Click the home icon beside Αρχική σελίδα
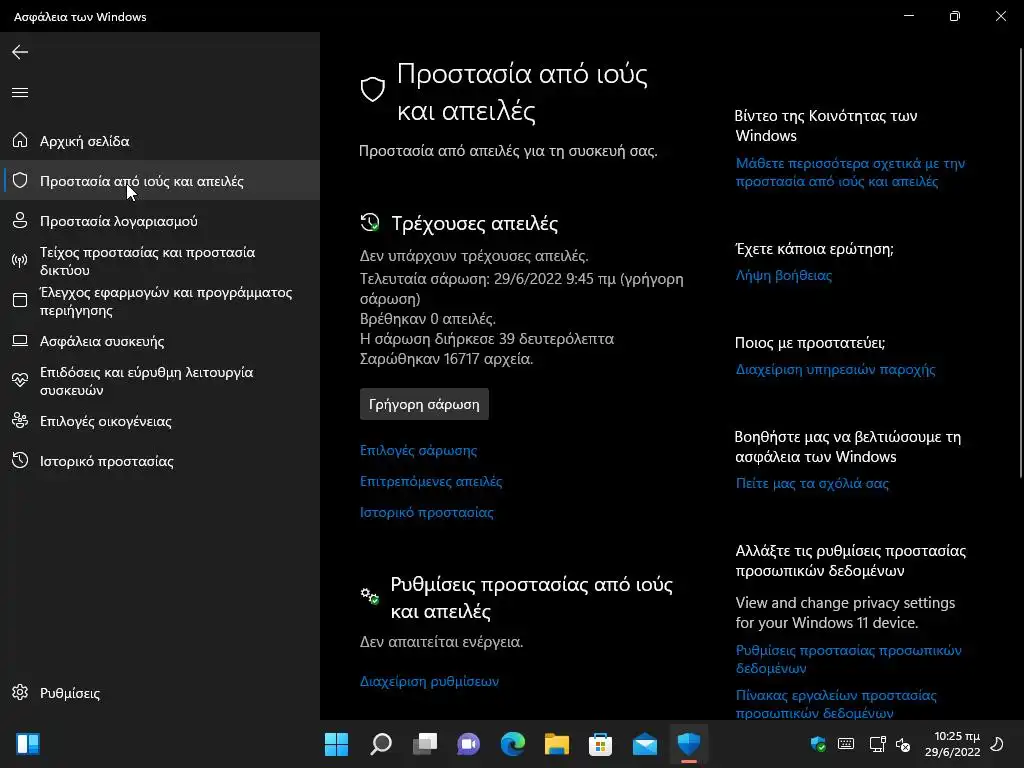 coord(20,140)
